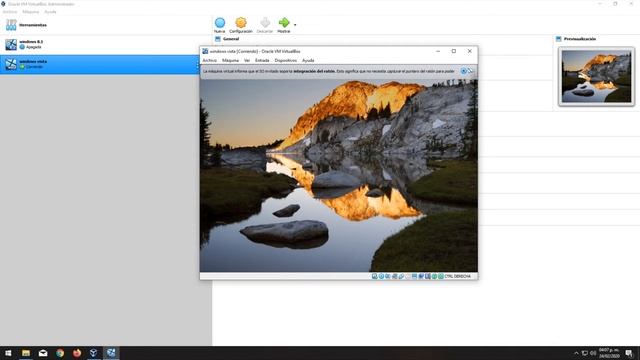The width and height of the screenshot is (640, 360).
Task: Open the Windows notification center
Action: click(629, 353)
